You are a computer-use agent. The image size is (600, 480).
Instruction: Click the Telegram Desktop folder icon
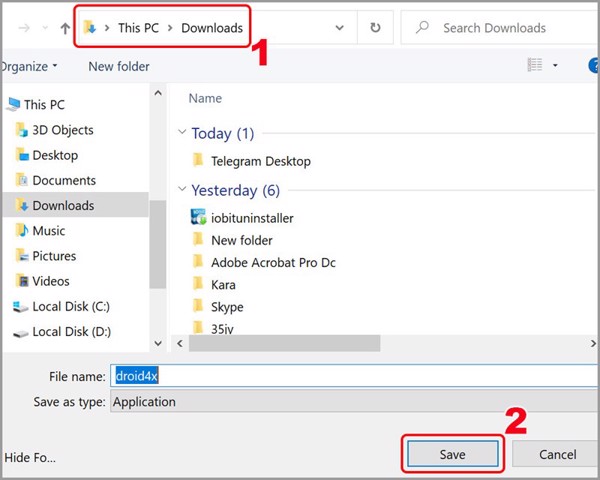198,160
